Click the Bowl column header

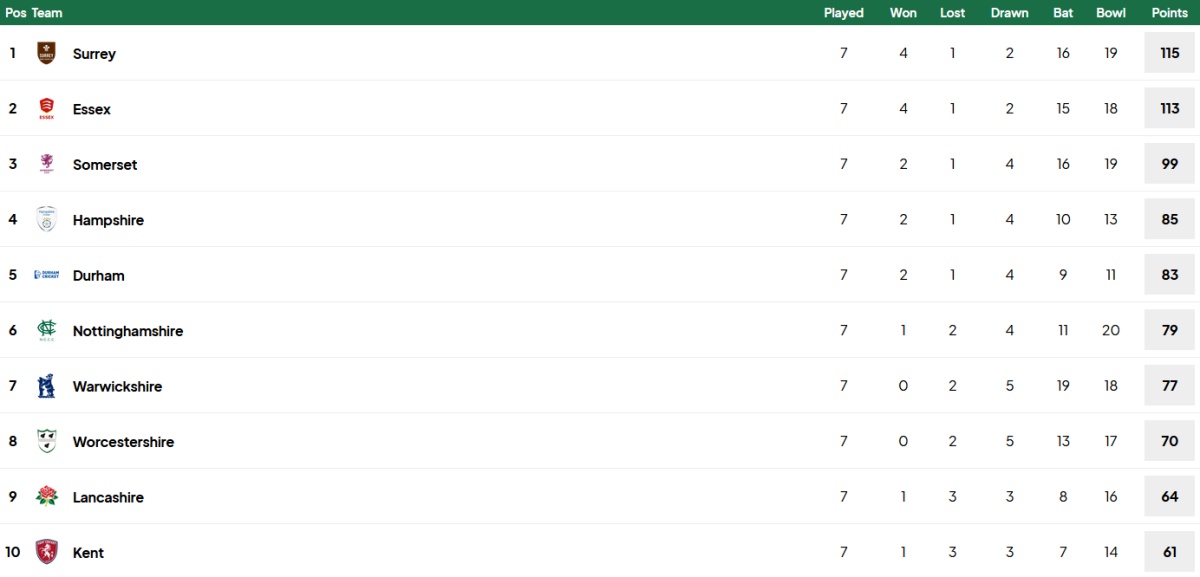tap(1111, 13)
